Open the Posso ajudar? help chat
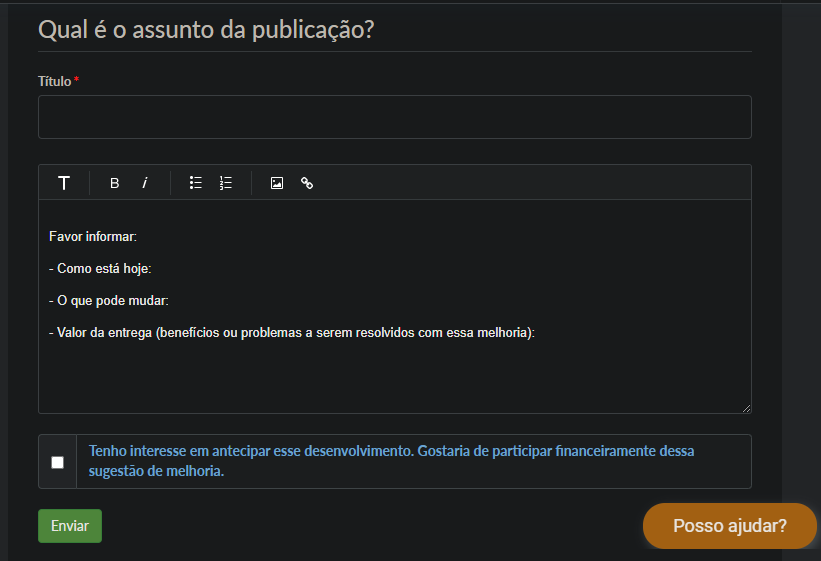 (x=730, y=526)
